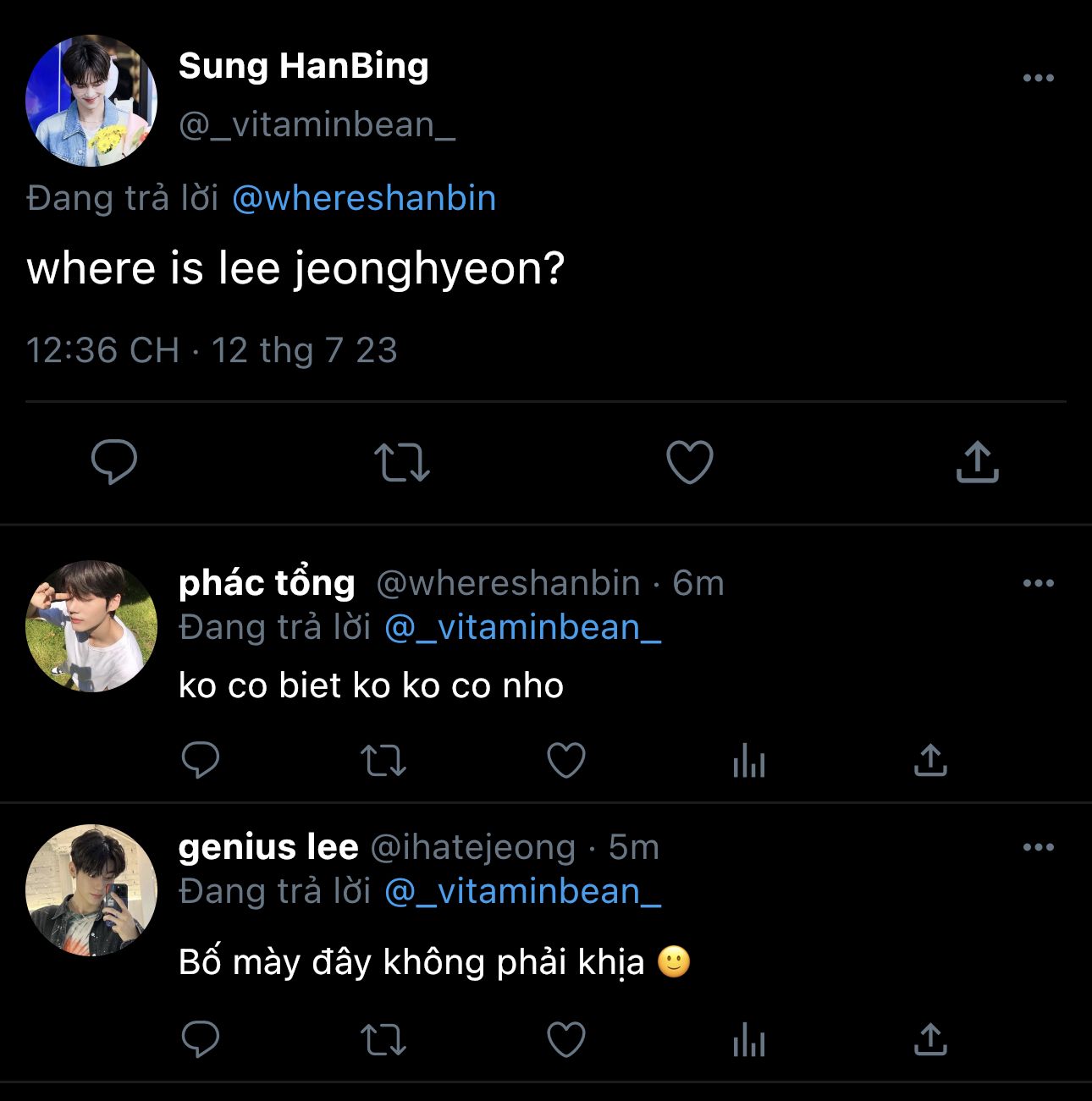Retweet the 'where is lee jeonghyeon?' tweet

coord(402,463)
